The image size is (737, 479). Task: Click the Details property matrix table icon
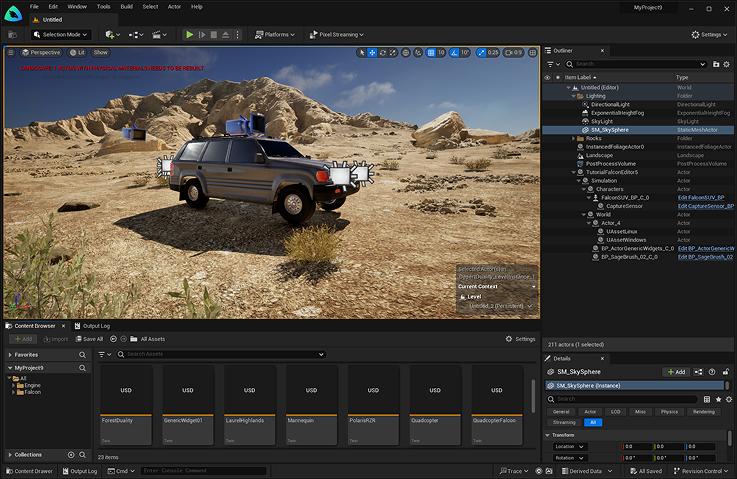pyautogui.click(x=706, y=399)
